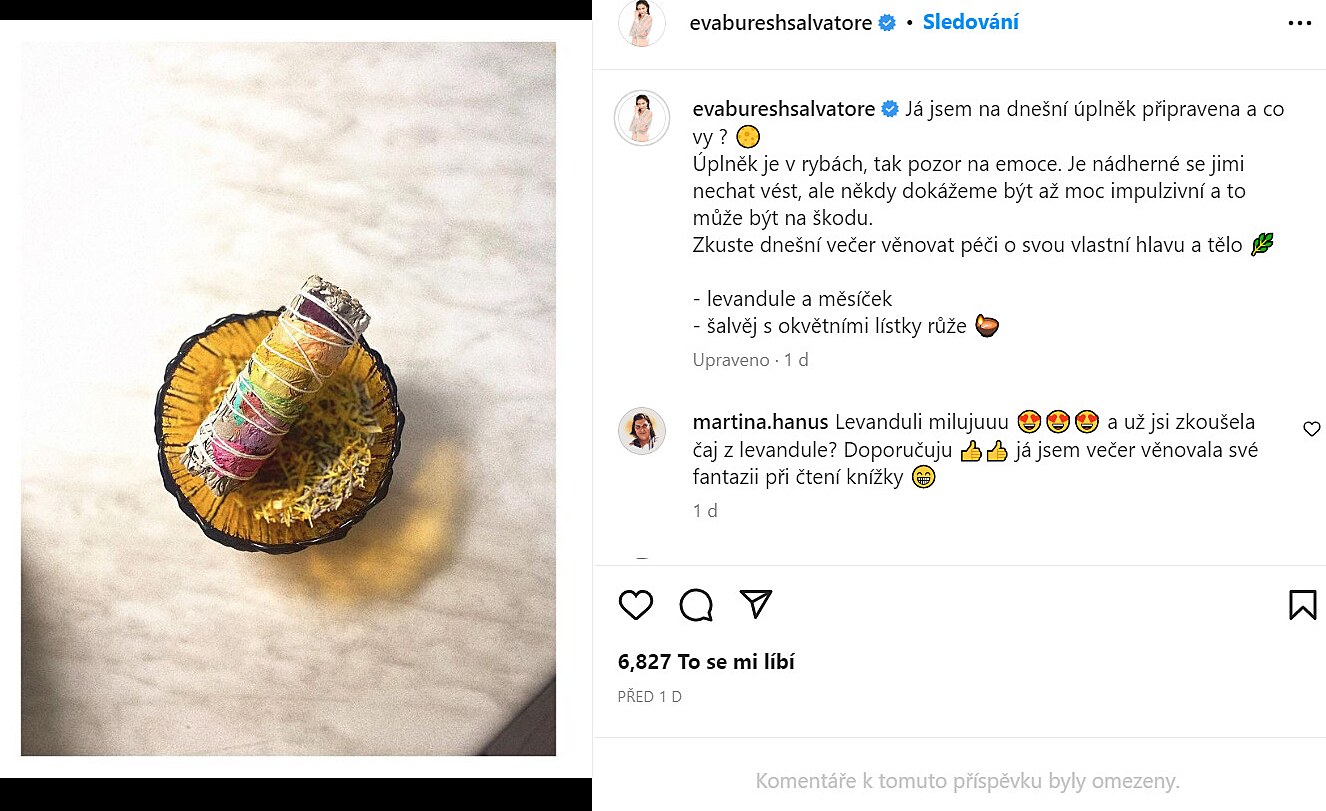
Task: Open martina.hanus profile picture
Action: coord(641,431)
